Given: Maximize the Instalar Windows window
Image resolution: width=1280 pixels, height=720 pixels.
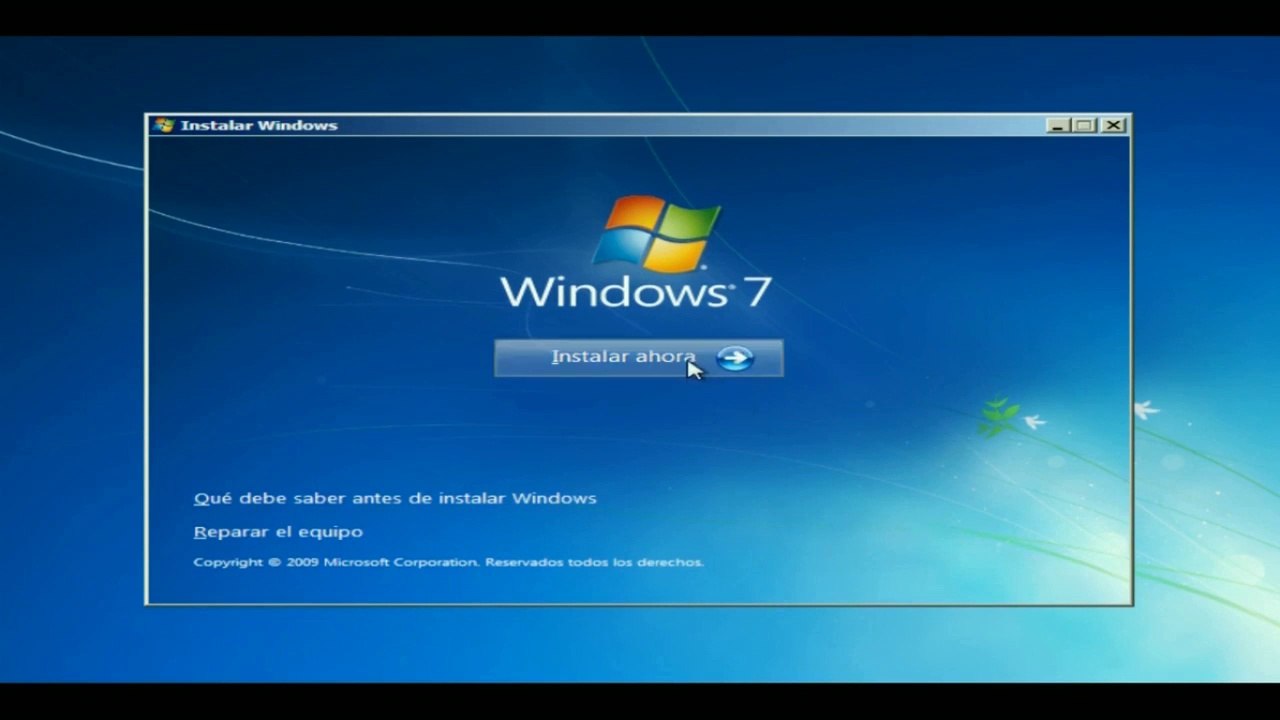Looking at the screenshot, I should coord(1085,125).
